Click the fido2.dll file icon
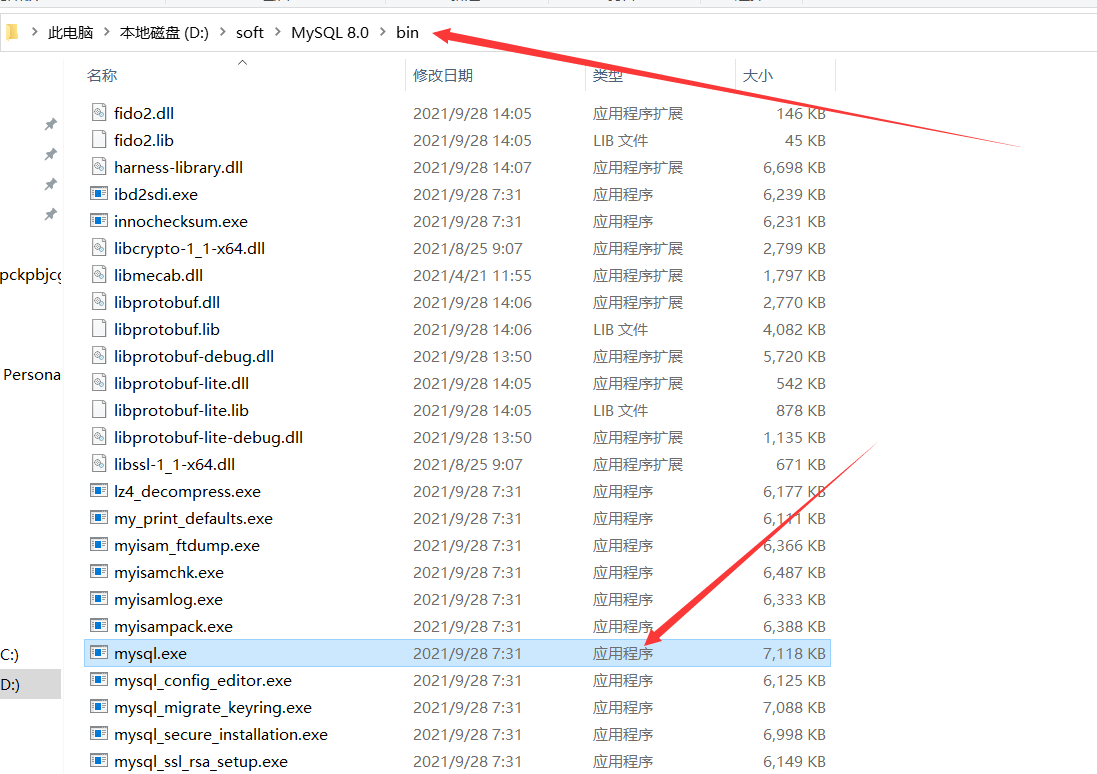Image resolution: width=1097 pixels, height=774 pixels. [99, 113]
